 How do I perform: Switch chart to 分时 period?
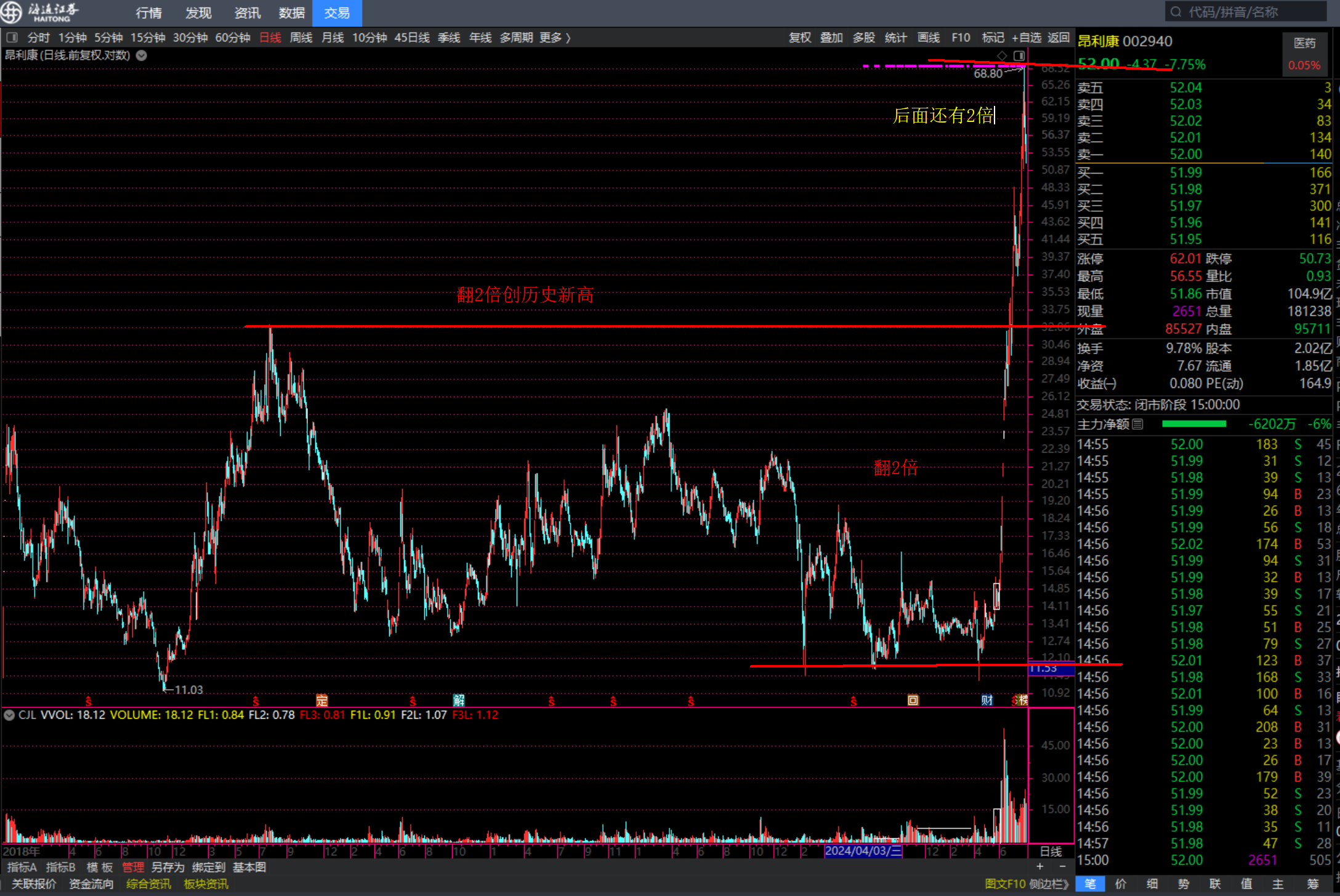coord(39,38)
